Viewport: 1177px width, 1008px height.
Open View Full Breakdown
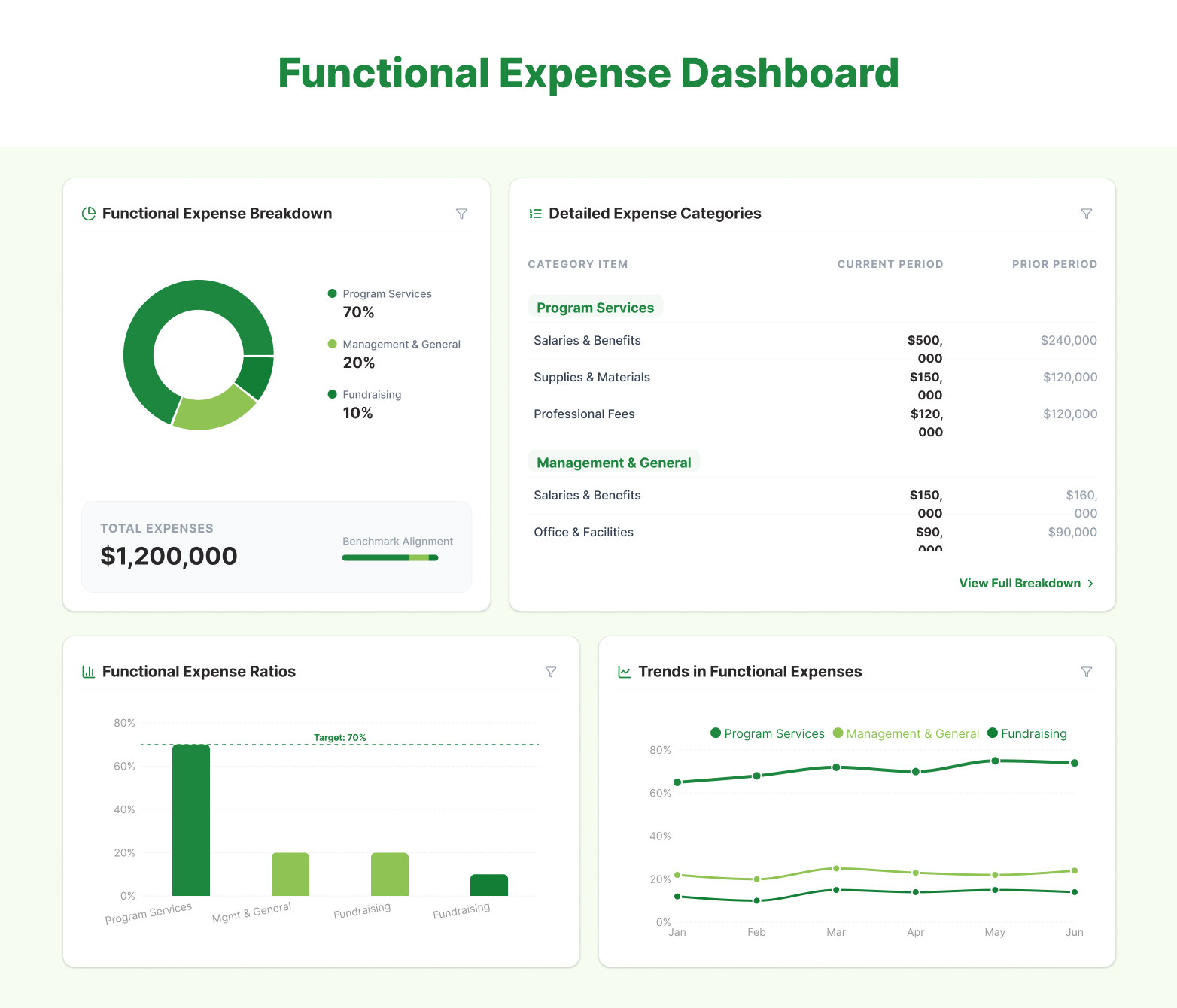[1020, 583]
